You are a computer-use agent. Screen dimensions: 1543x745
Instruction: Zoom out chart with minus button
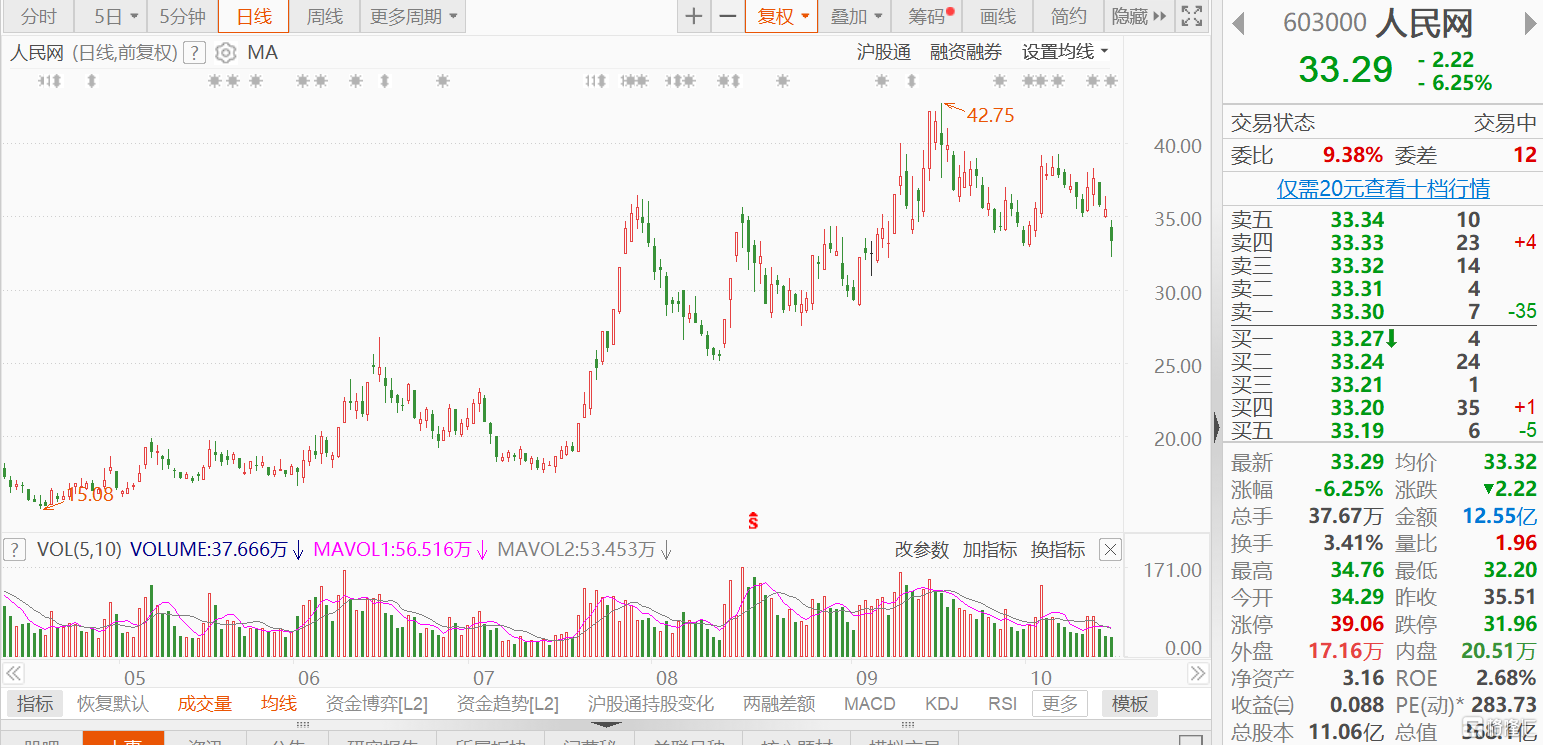point(728,16)
